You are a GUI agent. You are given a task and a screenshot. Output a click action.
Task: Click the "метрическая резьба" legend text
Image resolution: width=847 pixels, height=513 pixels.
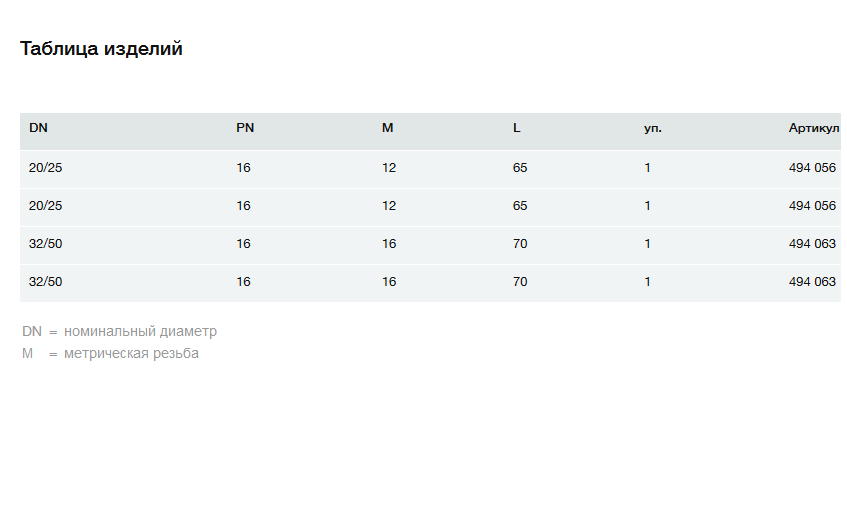click(x=131, y=354)
